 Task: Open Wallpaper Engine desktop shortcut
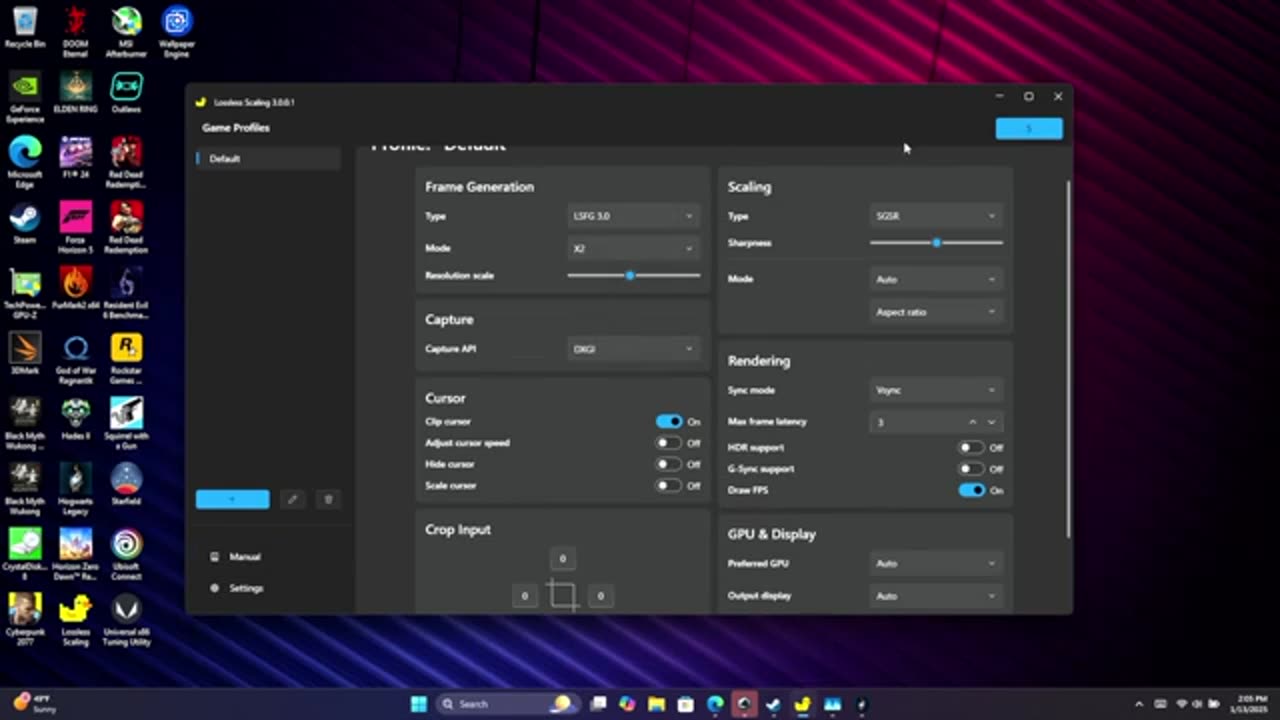pyautogui.click(x=177, y=32)
